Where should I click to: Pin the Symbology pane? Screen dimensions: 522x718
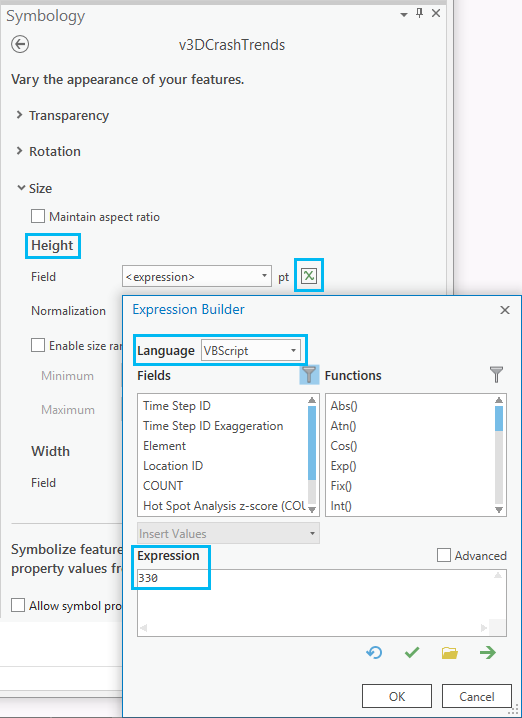tap(419, 14)
